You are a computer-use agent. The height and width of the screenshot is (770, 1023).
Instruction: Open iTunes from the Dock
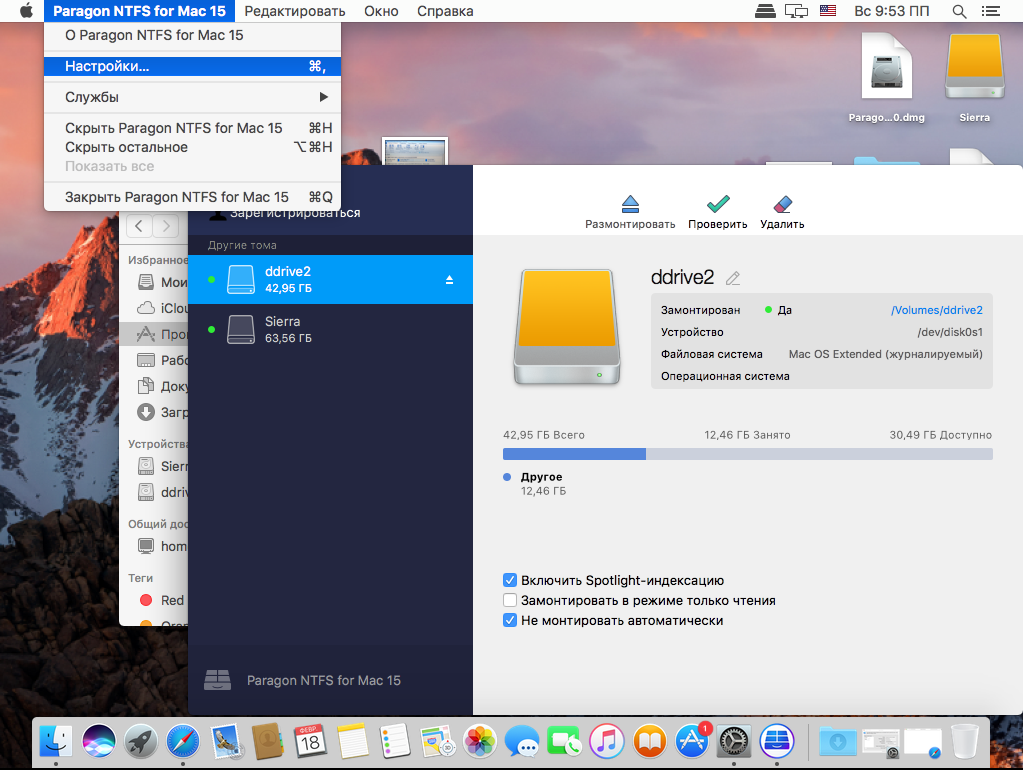[607, 741]
